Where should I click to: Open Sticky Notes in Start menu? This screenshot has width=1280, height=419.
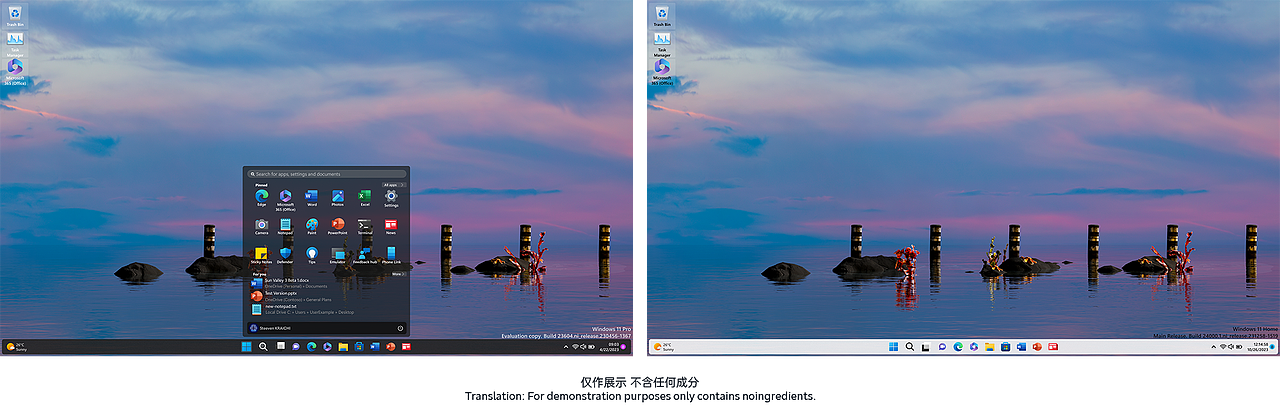(x=261, y=256)
